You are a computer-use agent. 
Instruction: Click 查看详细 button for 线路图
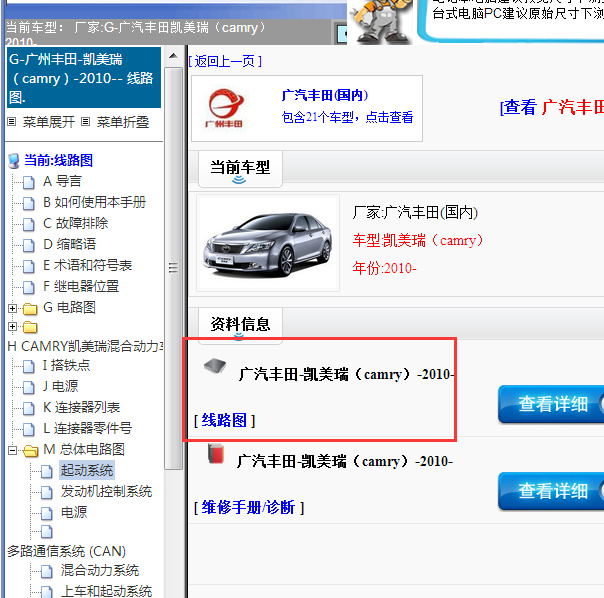point(551,404)
